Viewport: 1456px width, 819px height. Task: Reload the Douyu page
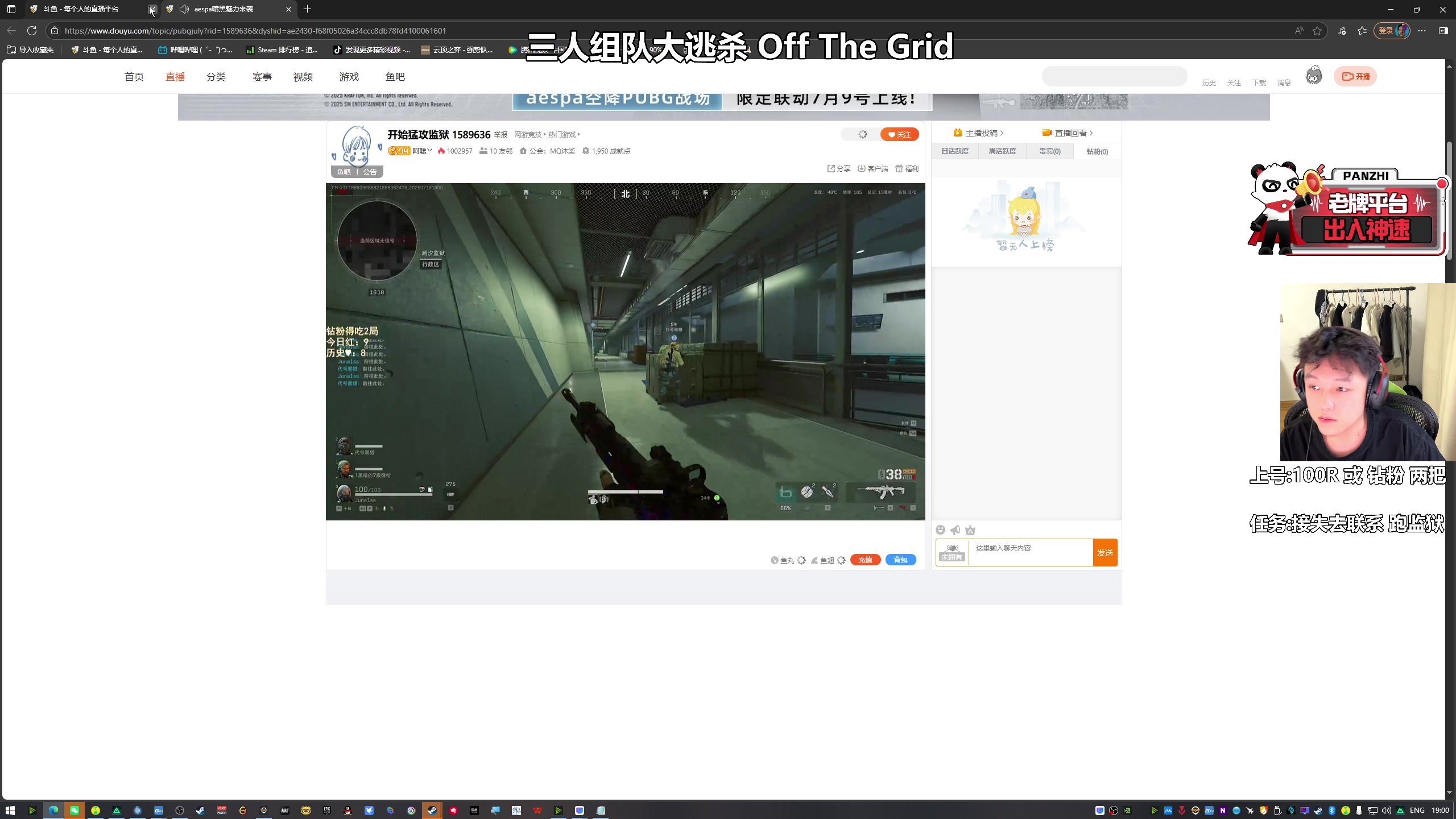32,31
